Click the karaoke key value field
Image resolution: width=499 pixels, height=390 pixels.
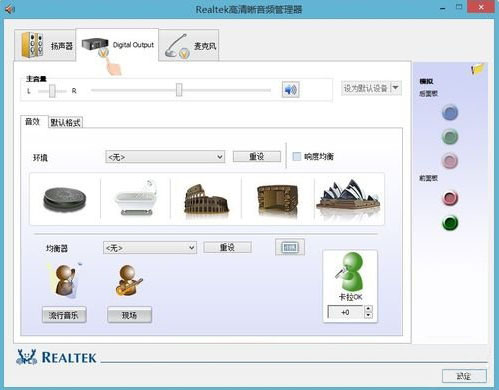click(x=345, y=312)
